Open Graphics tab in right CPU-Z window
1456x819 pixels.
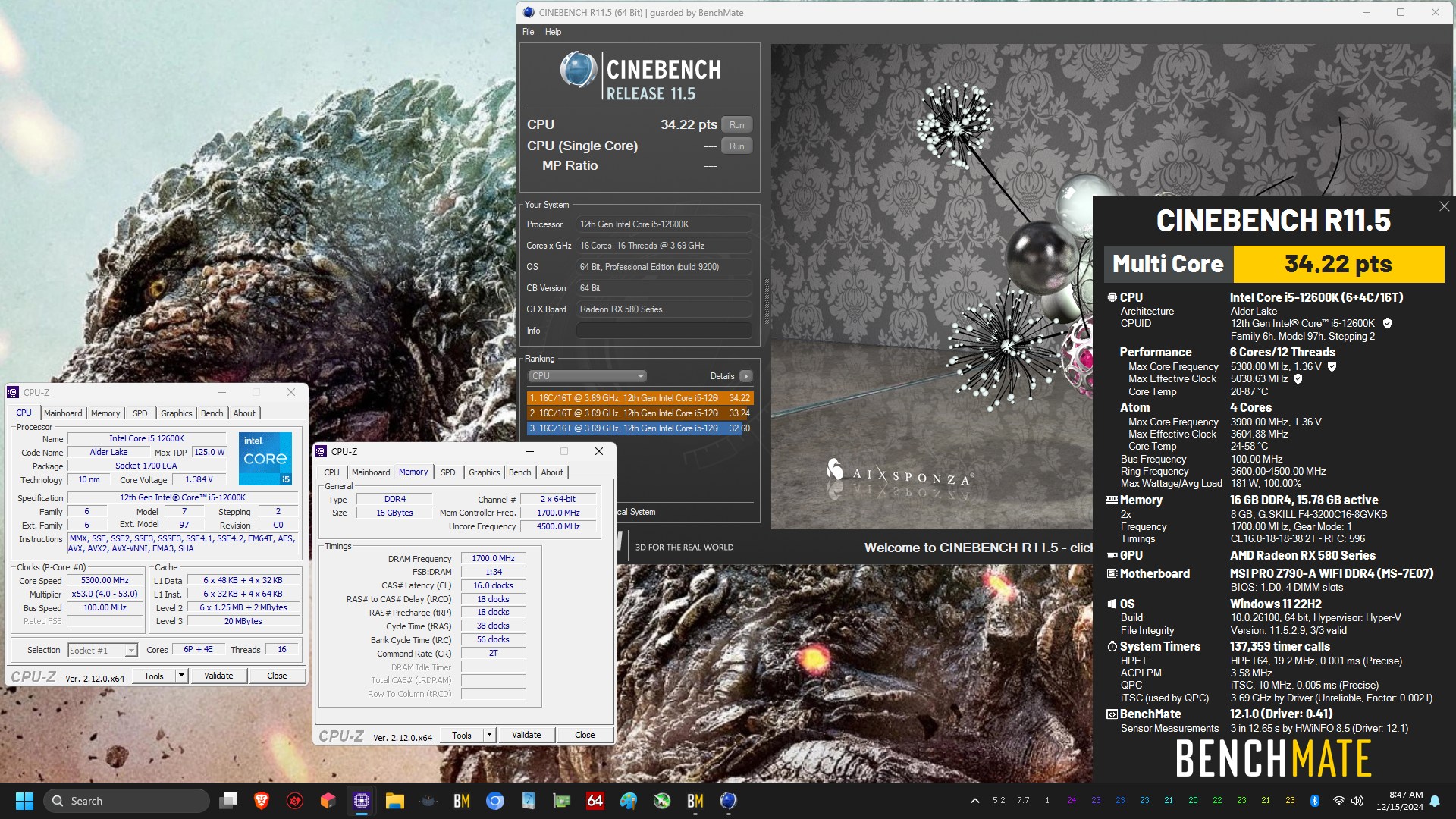click(484, 472)
